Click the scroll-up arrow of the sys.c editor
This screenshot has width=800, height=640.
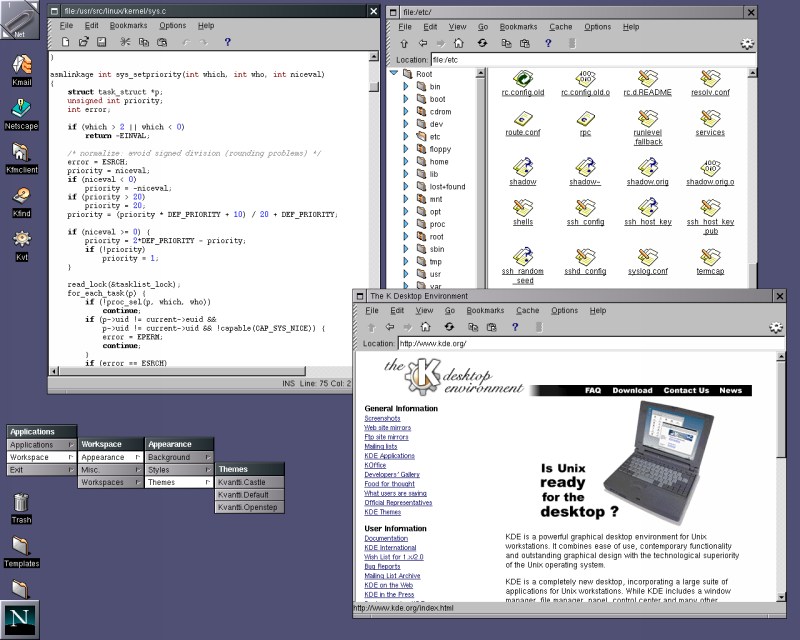tap(374, 56)
